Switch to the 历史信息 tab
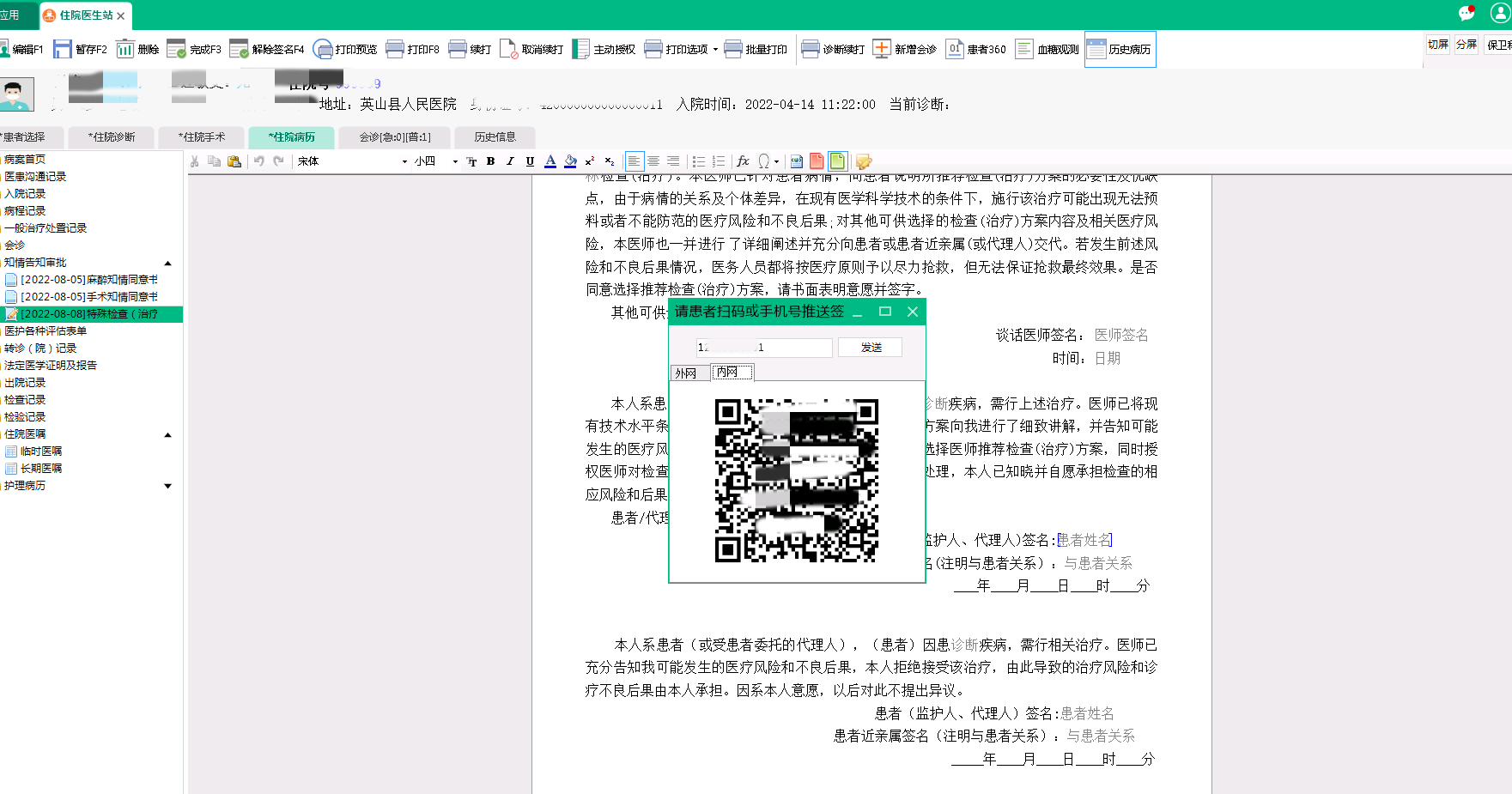Image resolution: width=1512 pixels, height=794 pixels. tap(495, 137)
